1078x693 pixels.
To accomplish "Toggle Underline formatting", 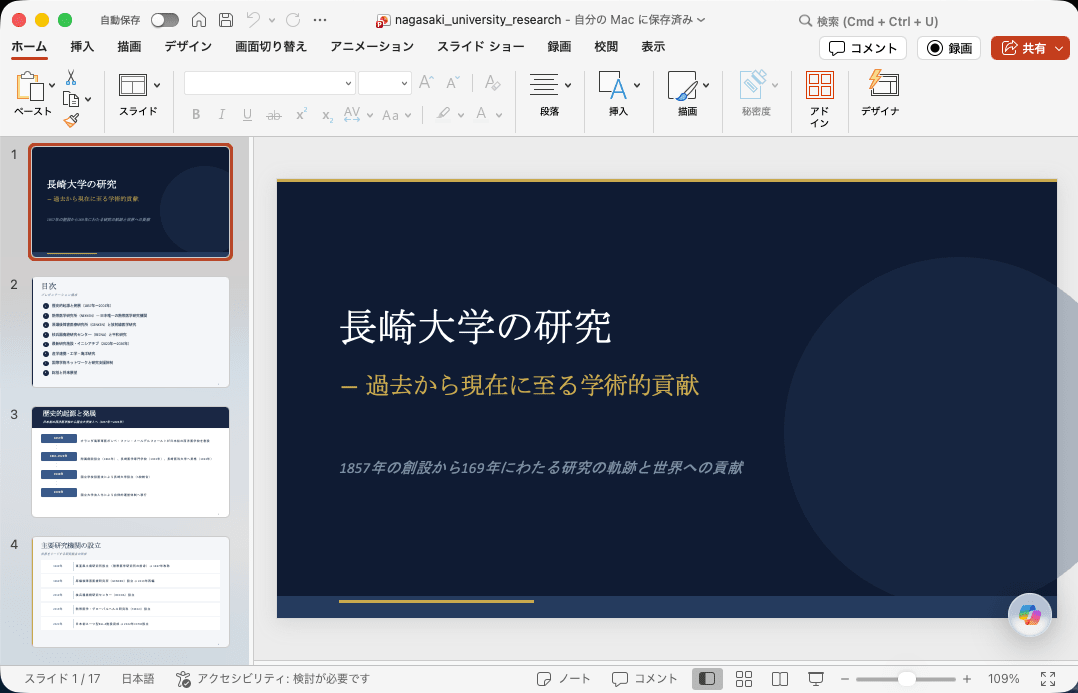I will [247, 115].
